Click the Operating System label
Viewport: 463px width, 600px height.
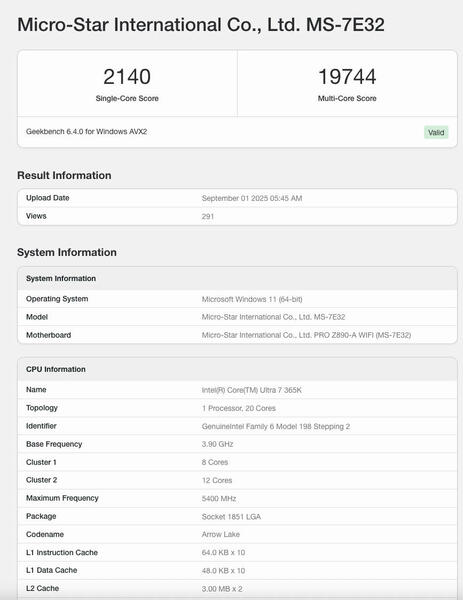57,299
